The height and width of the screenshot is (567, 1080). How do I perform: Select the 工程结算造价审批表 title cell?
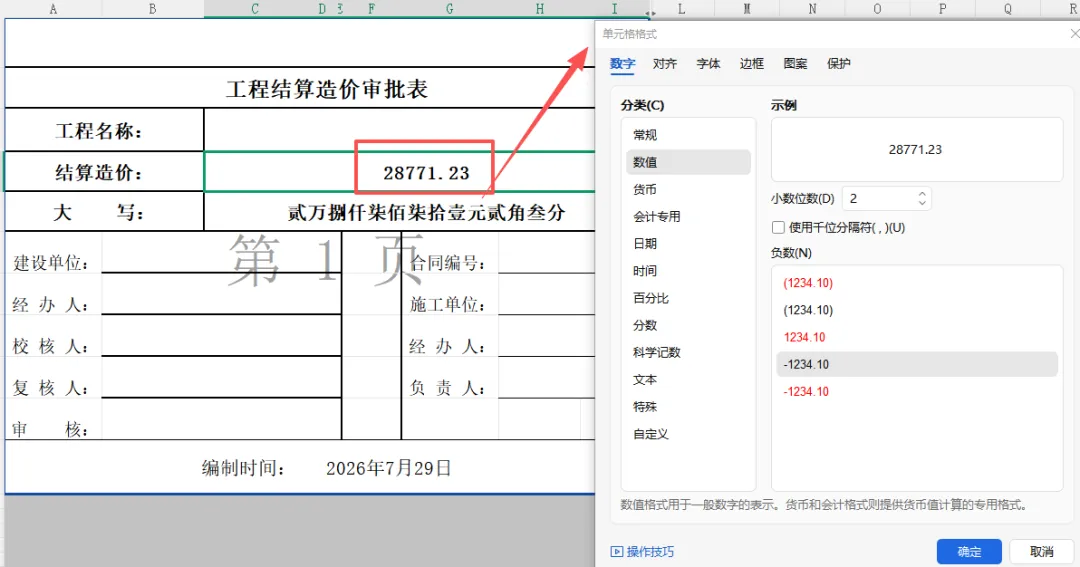(327, 89)
